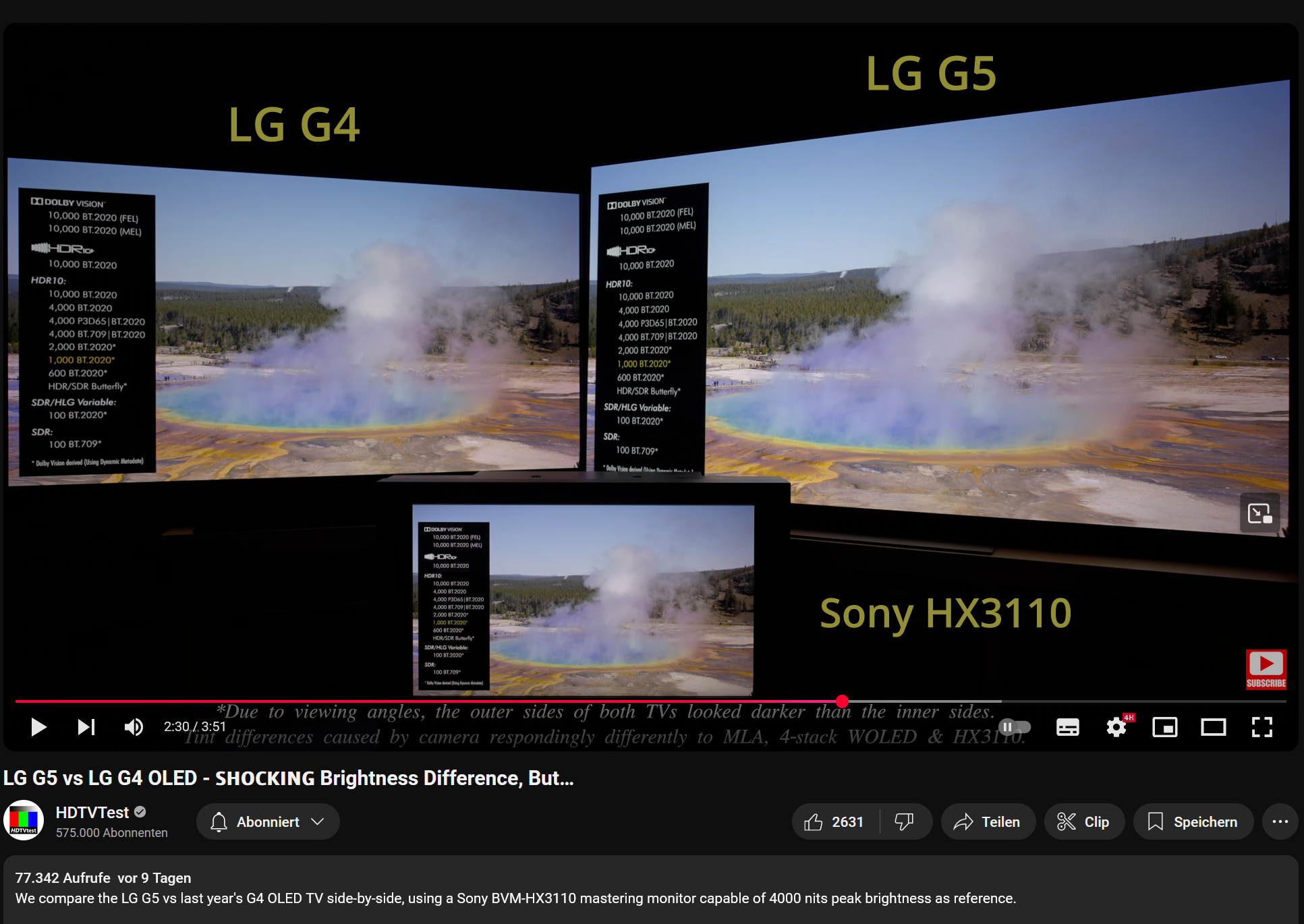Skip to the next video
Image resolution: width=1304 pixels, height=924 pixels.
click(x=86, y=727)
